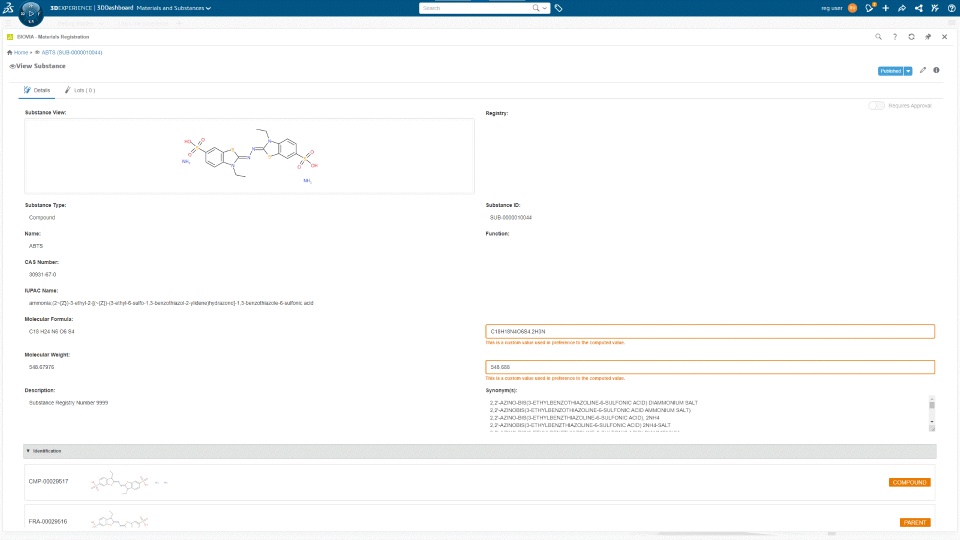Select the 2NH4 synonym line

point(574,418)
